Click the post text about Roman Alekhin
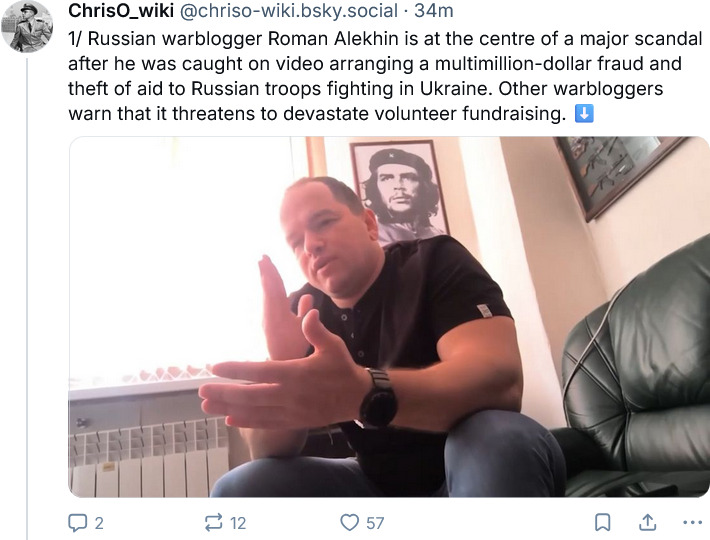The image size is (710, 540). (385, 76)
